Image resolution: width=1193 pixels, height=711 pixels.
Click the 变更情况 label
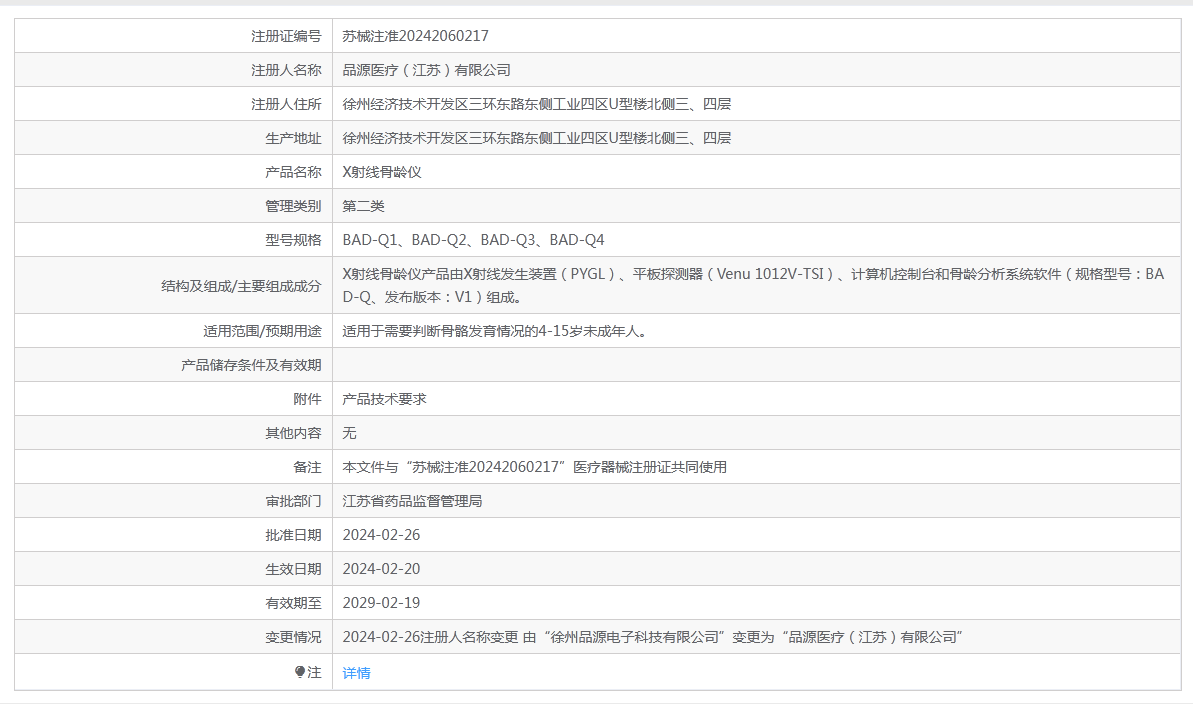pos(293,637)
